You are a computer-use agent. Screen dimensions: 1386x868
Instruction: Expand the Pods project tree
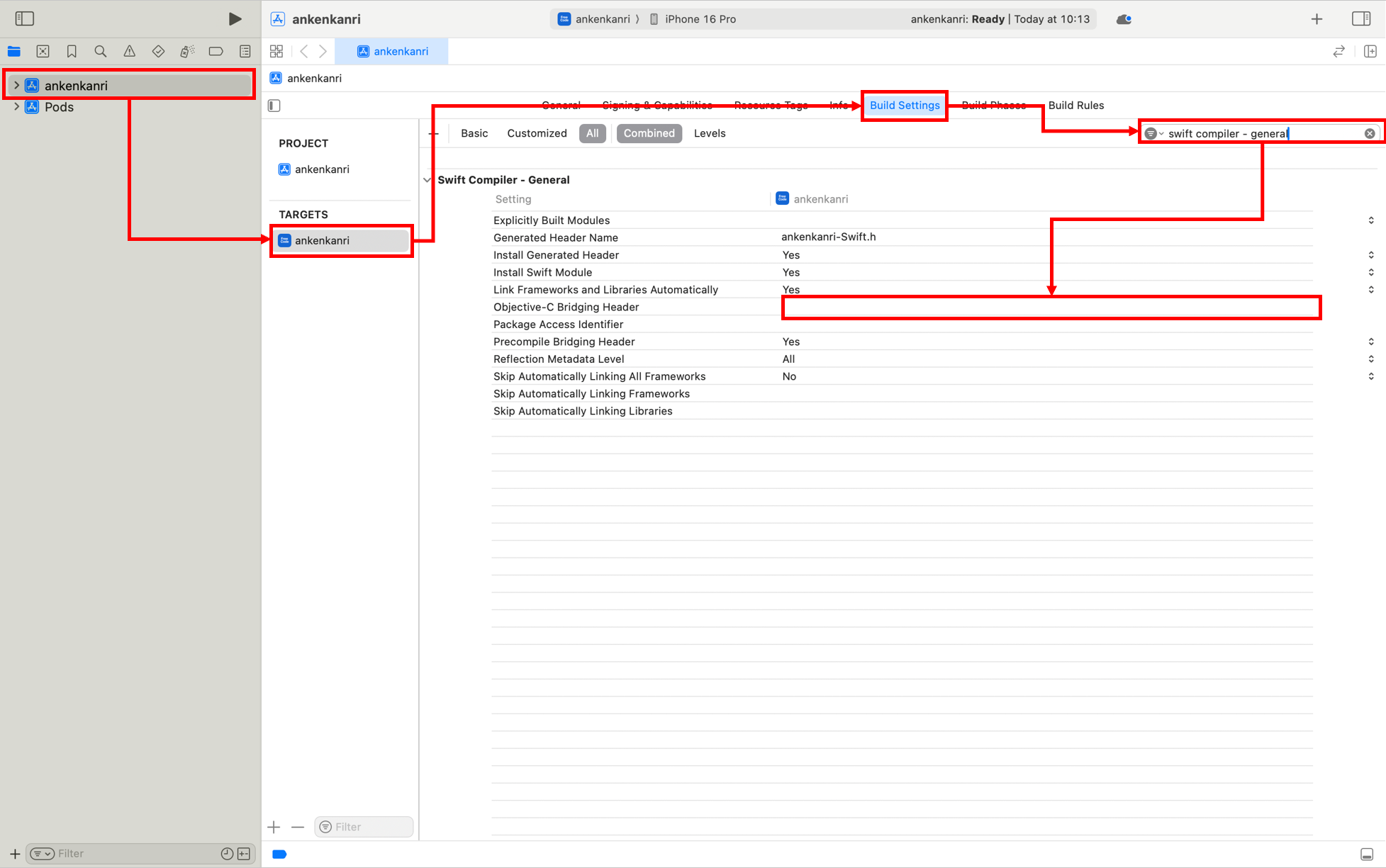click(x=16, y=107)
